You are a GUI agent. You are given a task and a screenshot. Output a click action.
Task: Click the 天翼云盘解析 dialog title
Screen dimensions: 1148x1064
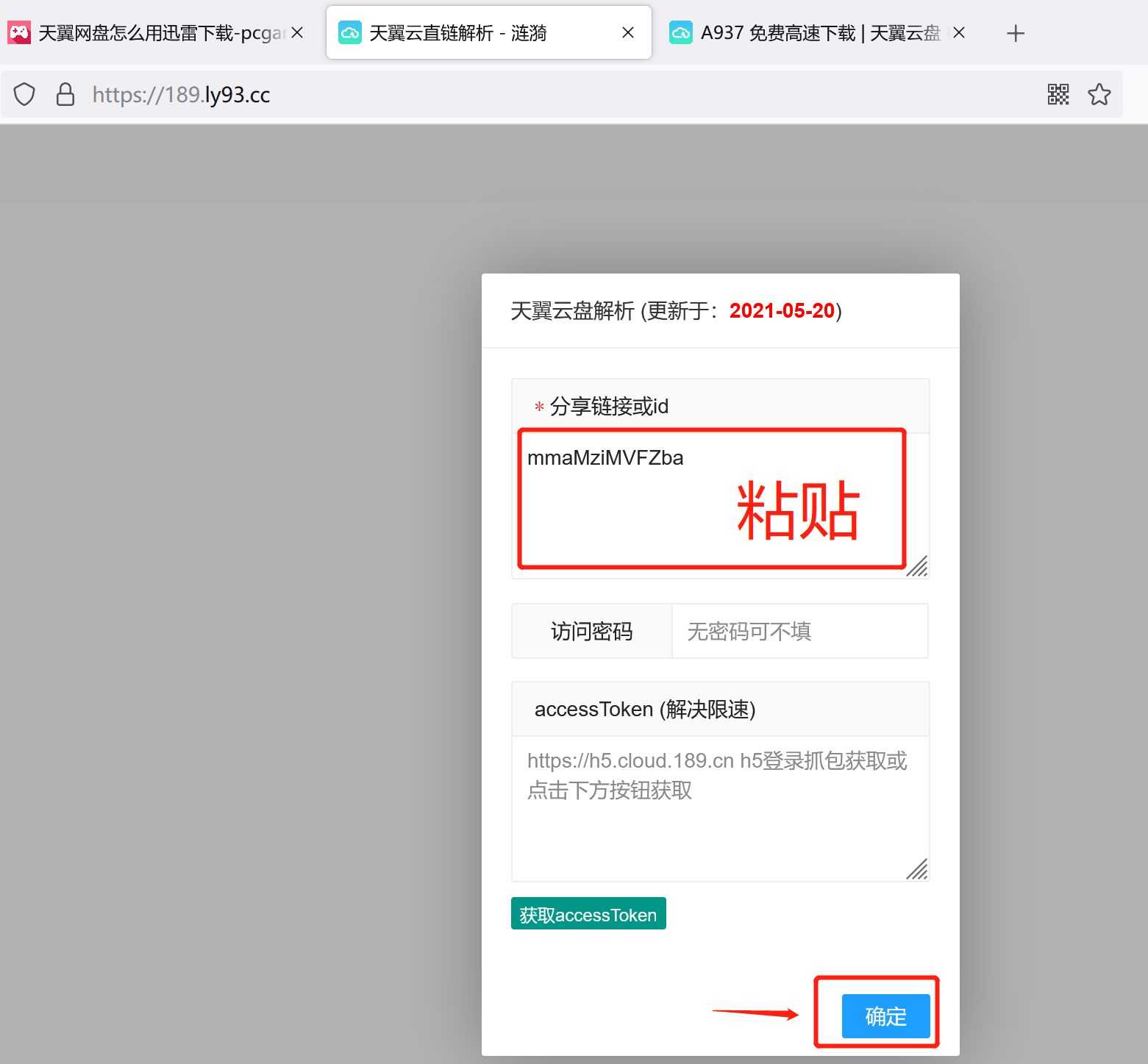pos(676,311)
